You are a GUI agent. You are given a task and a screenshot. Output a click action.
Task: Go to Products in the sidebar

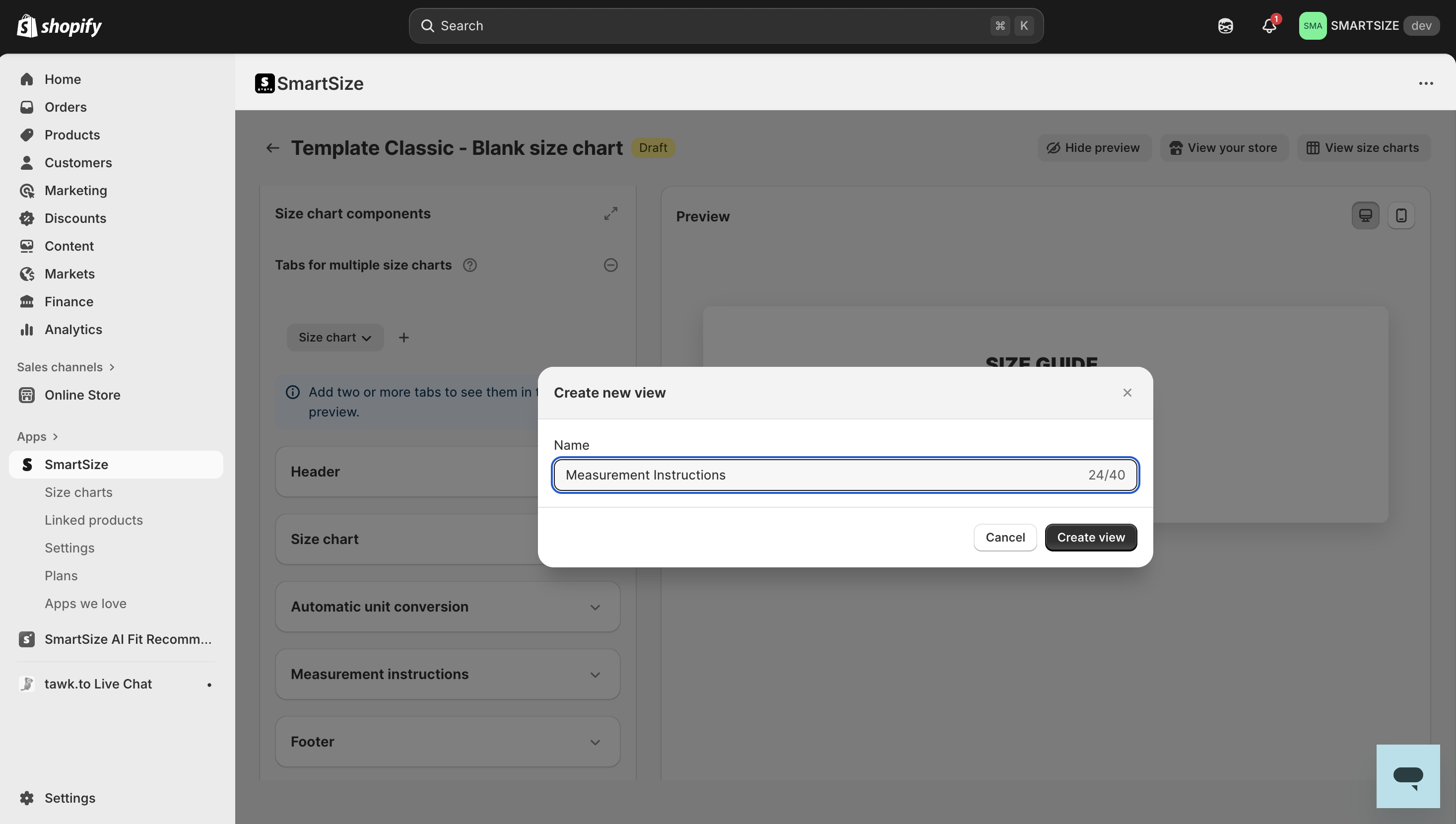tap(72, 135)
